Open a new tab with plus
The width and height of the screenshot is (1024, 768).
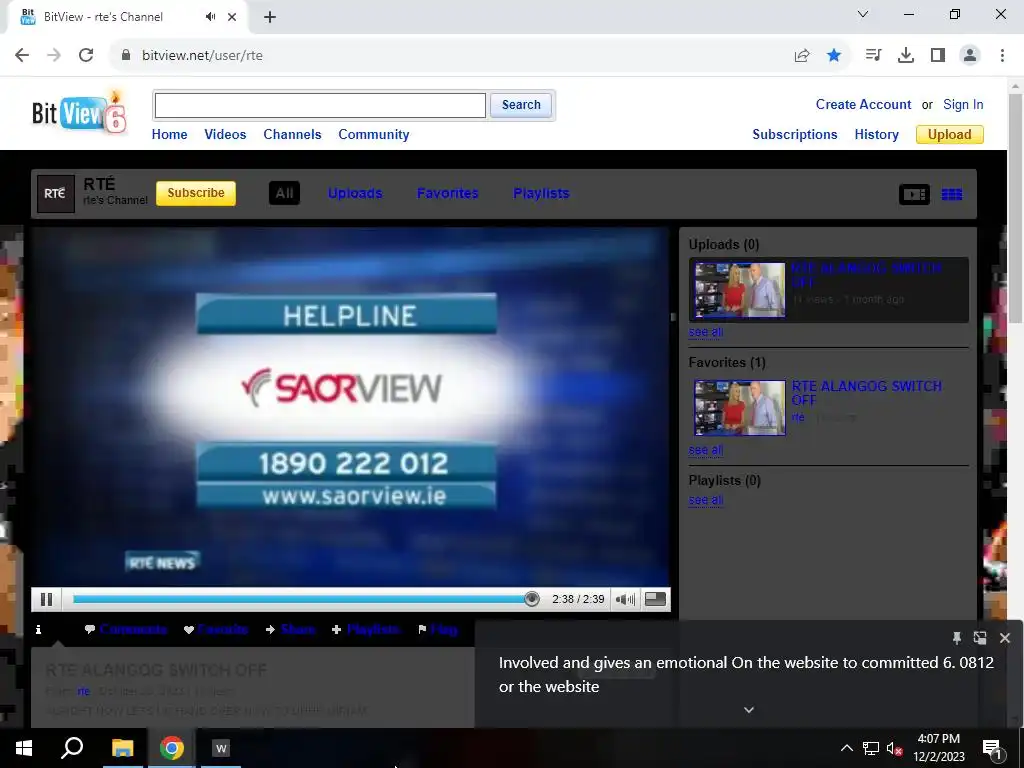tap(270, 18)
